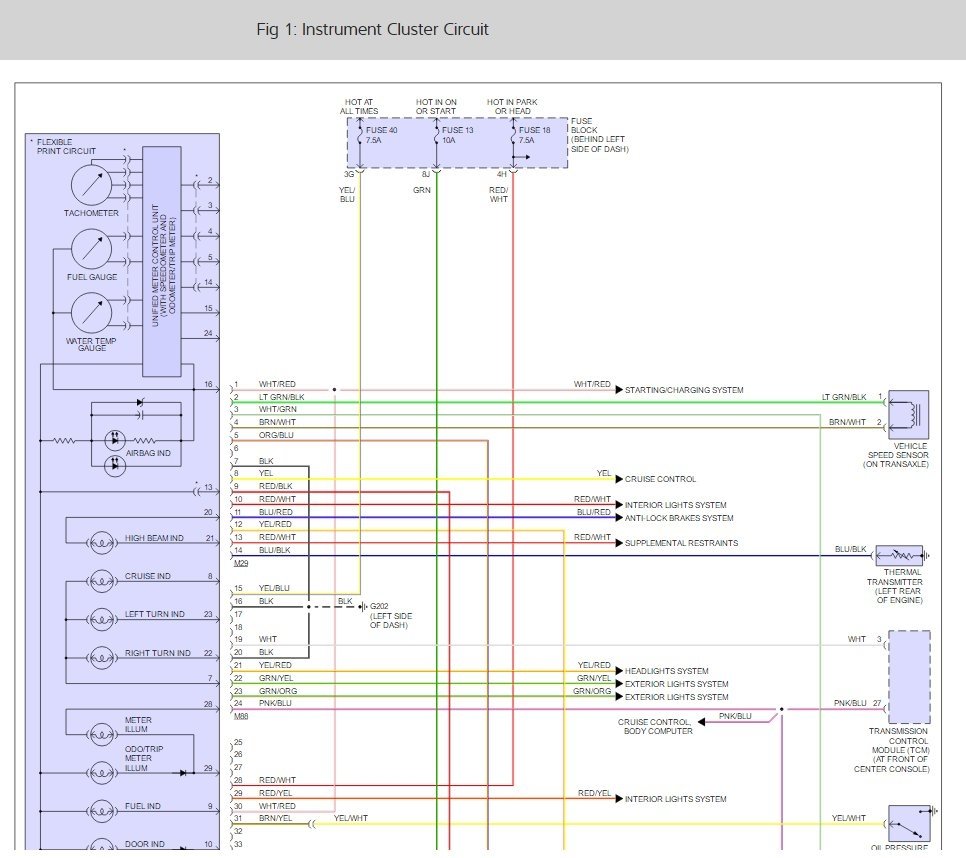Click Fuse 13 10A in fuse block

point(456,135)
